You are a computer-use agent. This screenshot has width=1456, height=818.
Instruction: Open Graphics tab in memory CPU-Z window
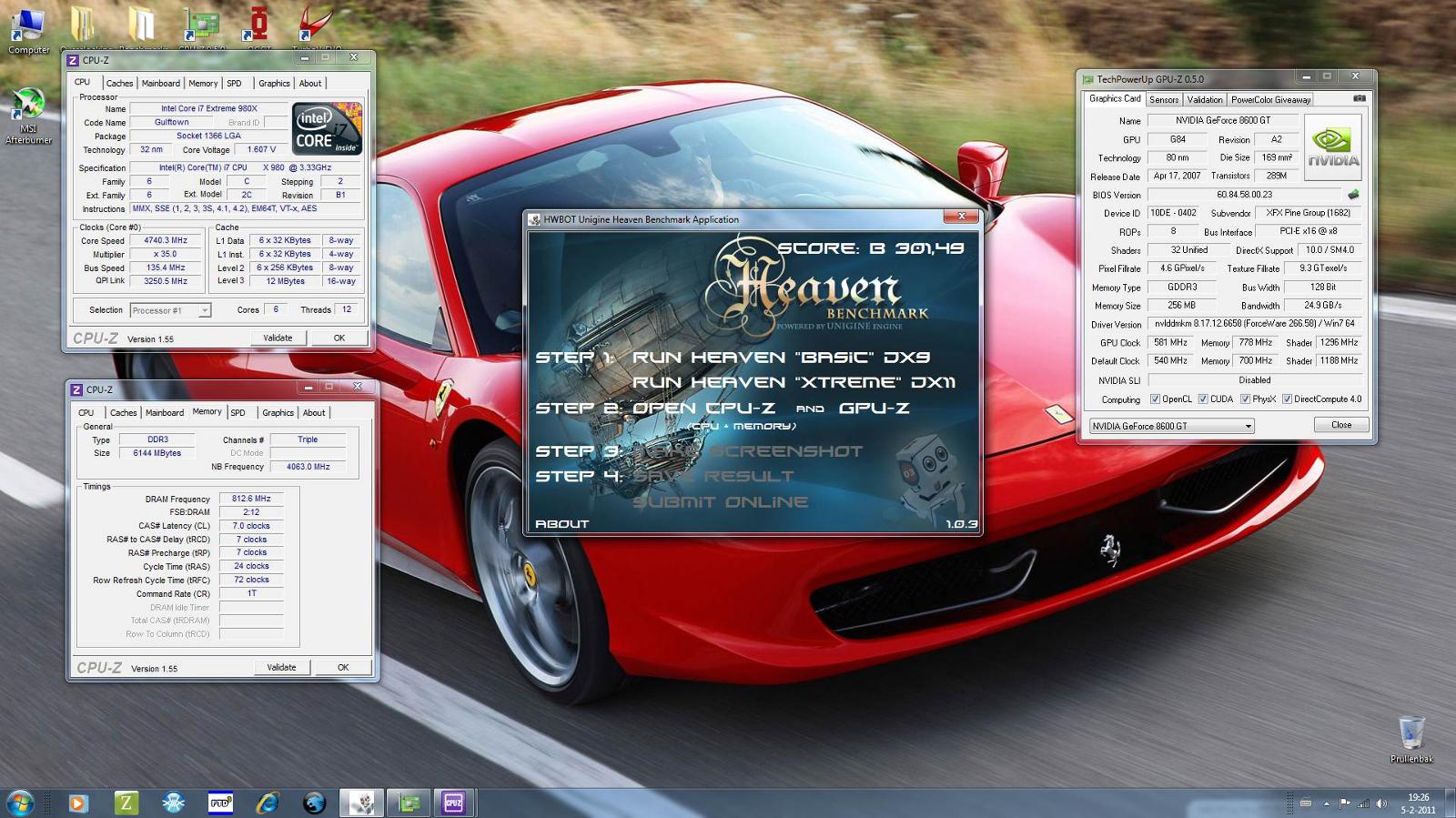(278, 412)
